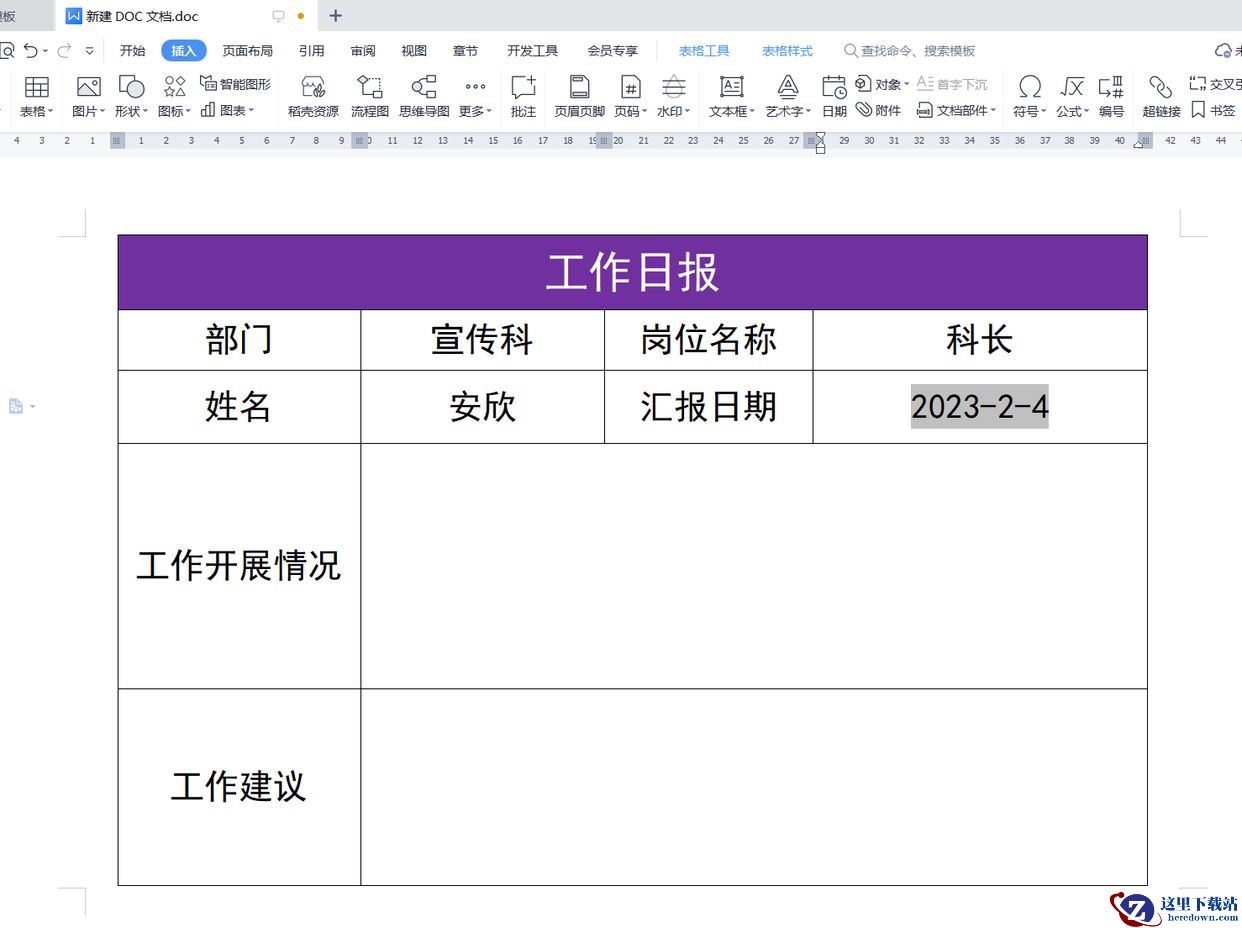Insert 文档部件 document parts
The width and height of the screenshot is (1242, 928).
956,110
